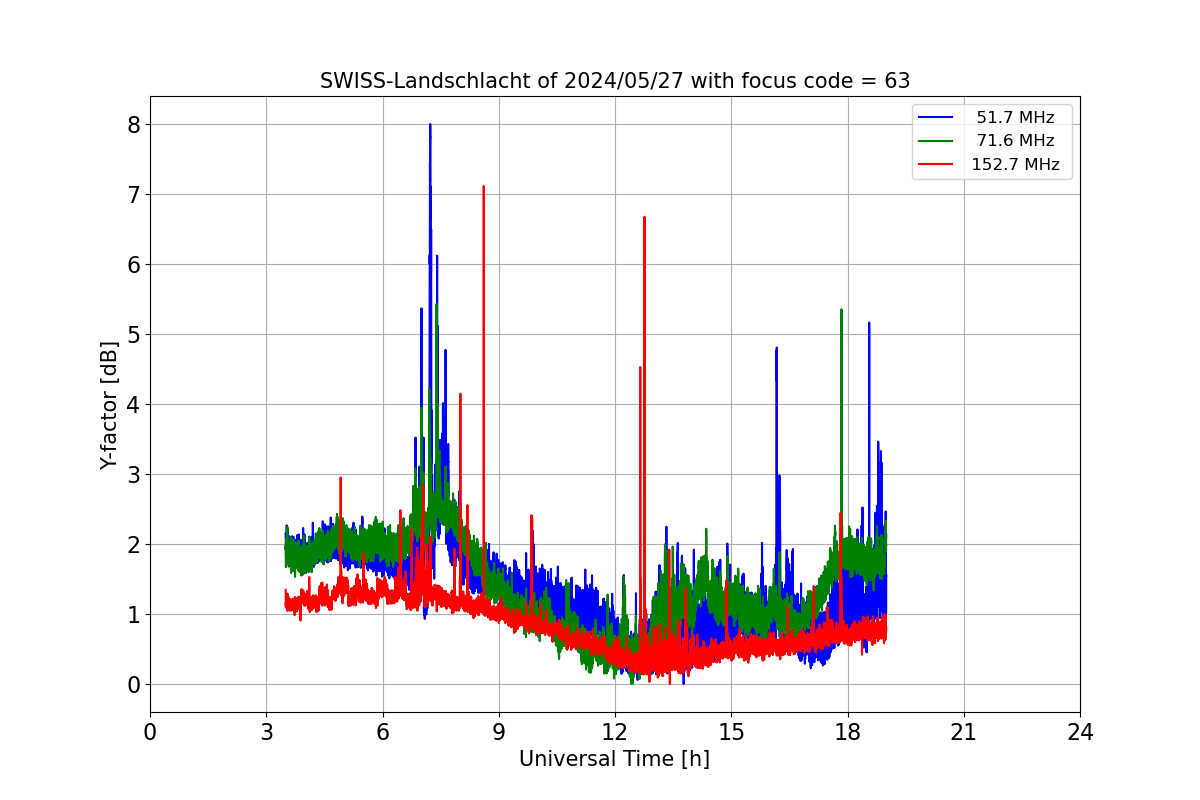Click the red line sample in the legend

click(936, 165)
